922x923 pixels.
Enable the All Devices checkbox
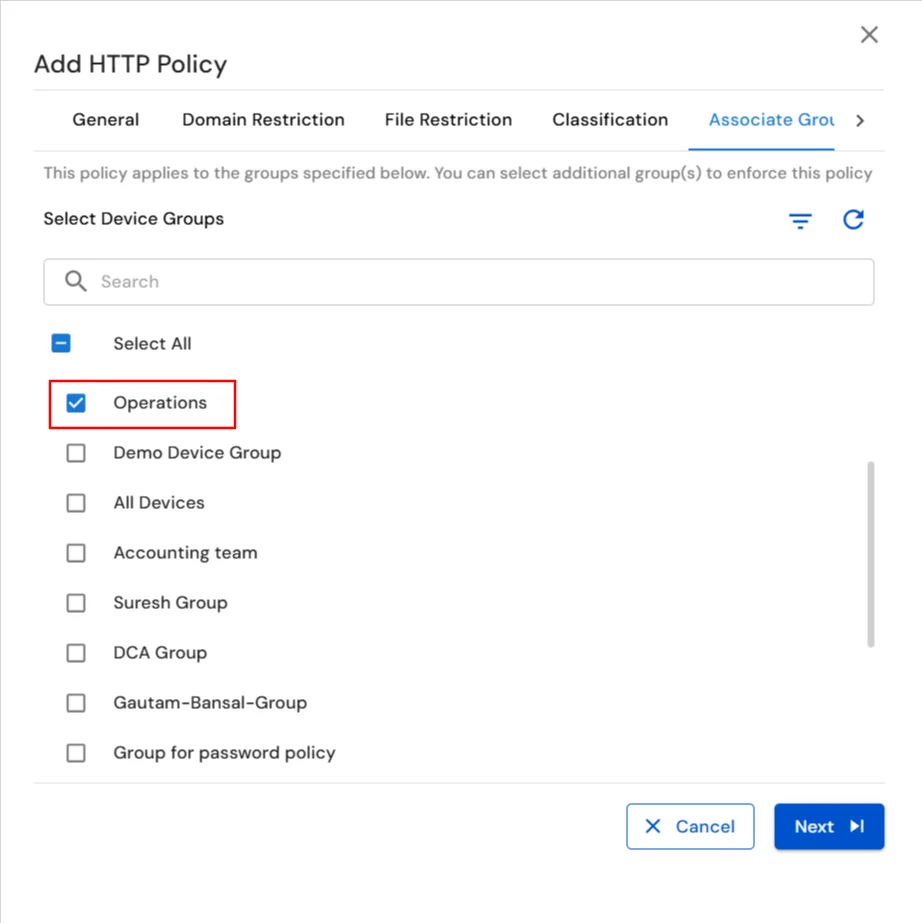pos(75,502)
